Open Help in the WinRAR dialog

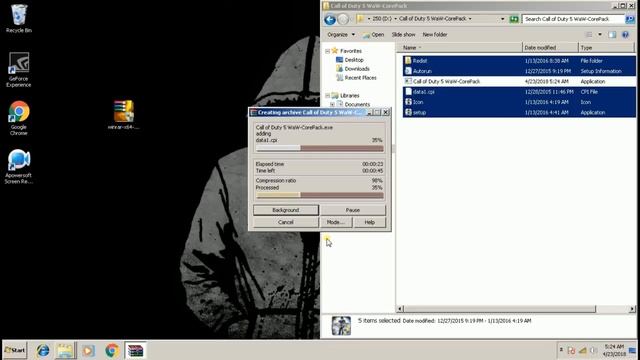pos(369,222)
